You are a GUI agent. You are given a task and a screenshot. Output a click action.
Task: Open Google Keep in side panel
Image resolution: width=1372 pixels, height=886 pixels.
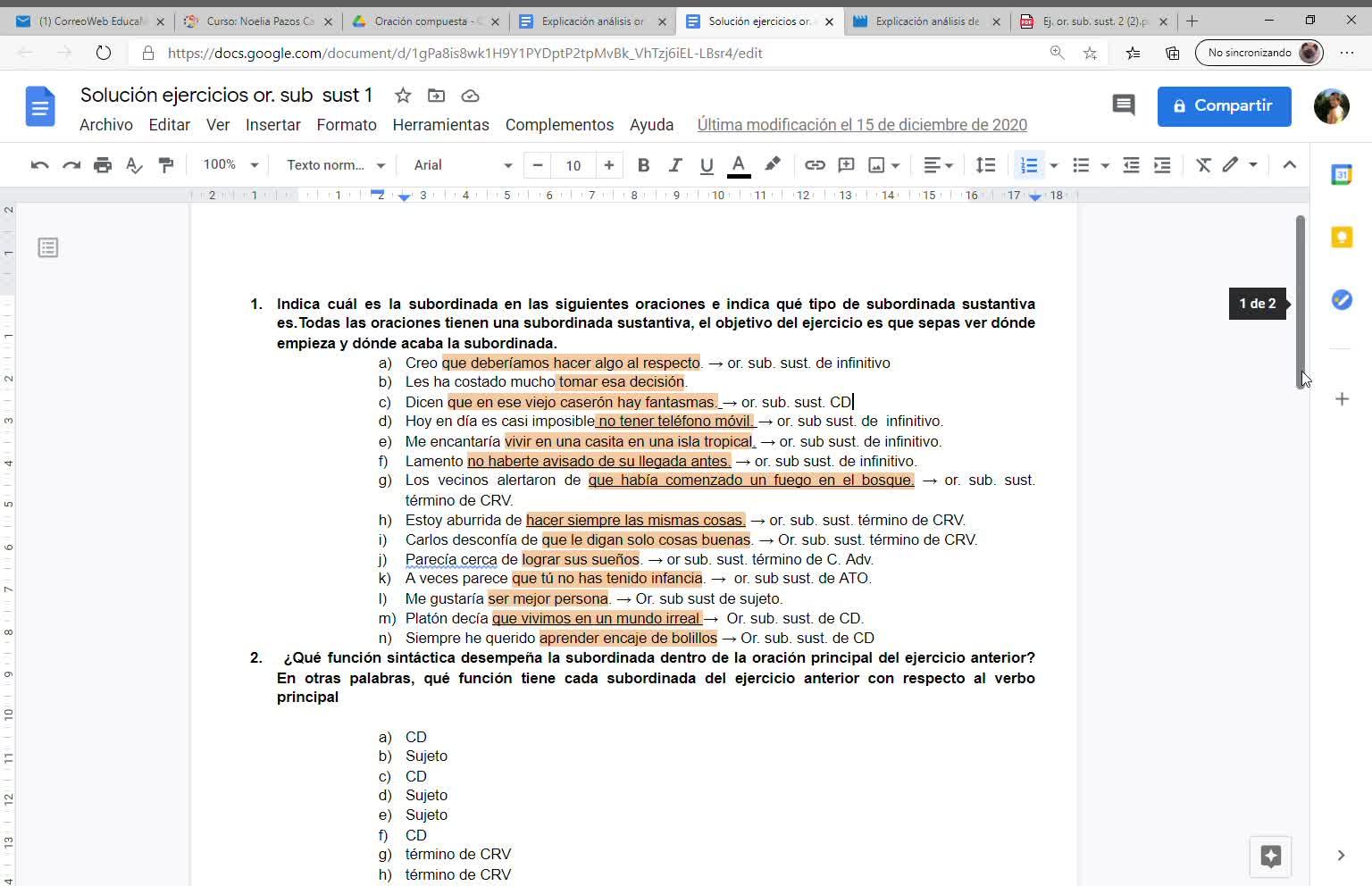[x=1341, y=237]
